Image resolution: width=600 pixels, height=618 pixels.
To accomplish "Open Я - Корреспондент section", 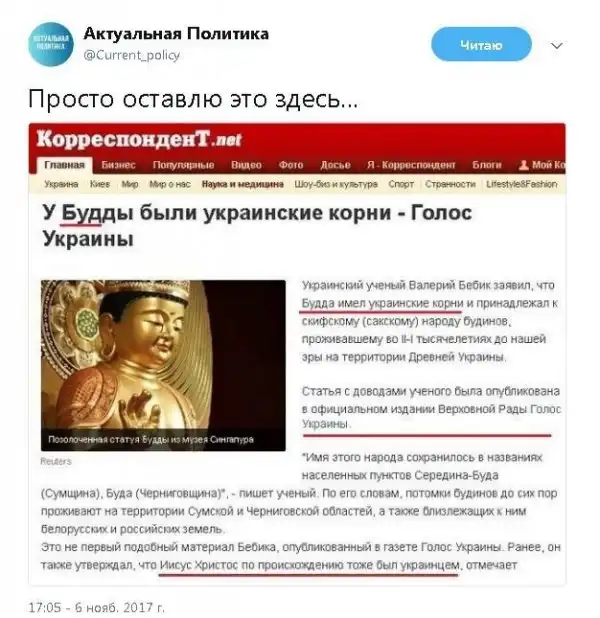I will coord(411,165).
